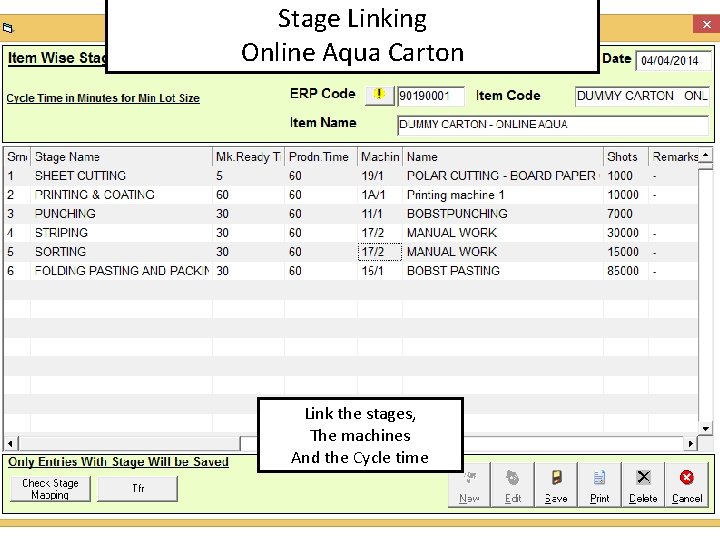Click the New button icon
This screenshot has width=720, height=540.
(469, 484)
